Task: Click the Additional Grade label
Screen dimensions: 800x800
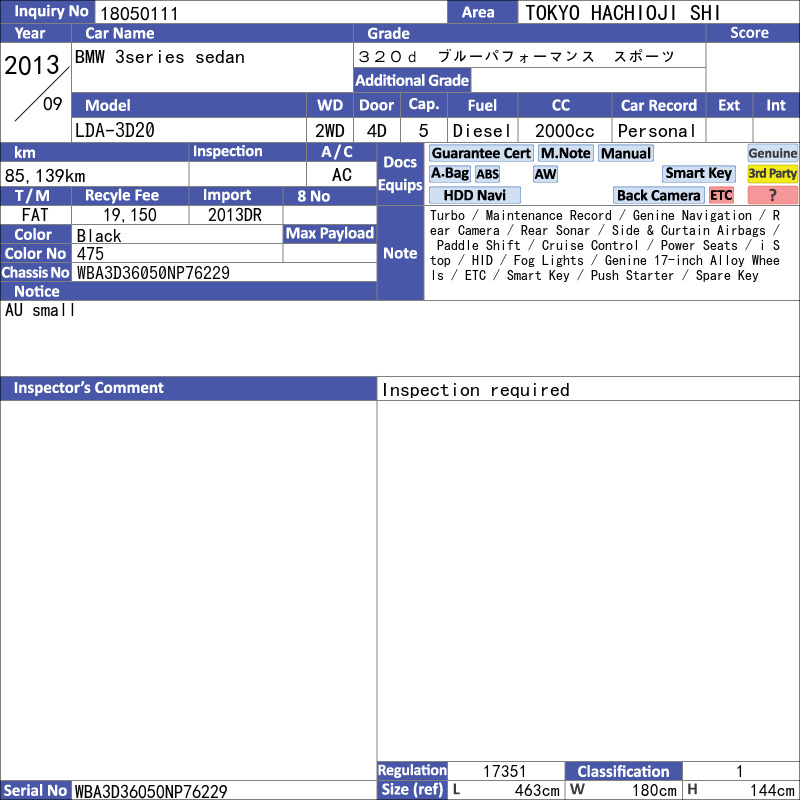Action: click(x=412, y=80)
